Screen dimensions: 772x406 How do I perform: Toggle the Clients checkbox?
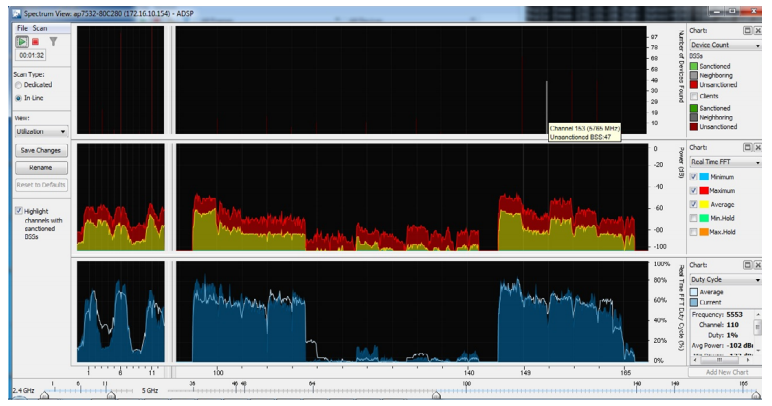[x=694, y=96]
